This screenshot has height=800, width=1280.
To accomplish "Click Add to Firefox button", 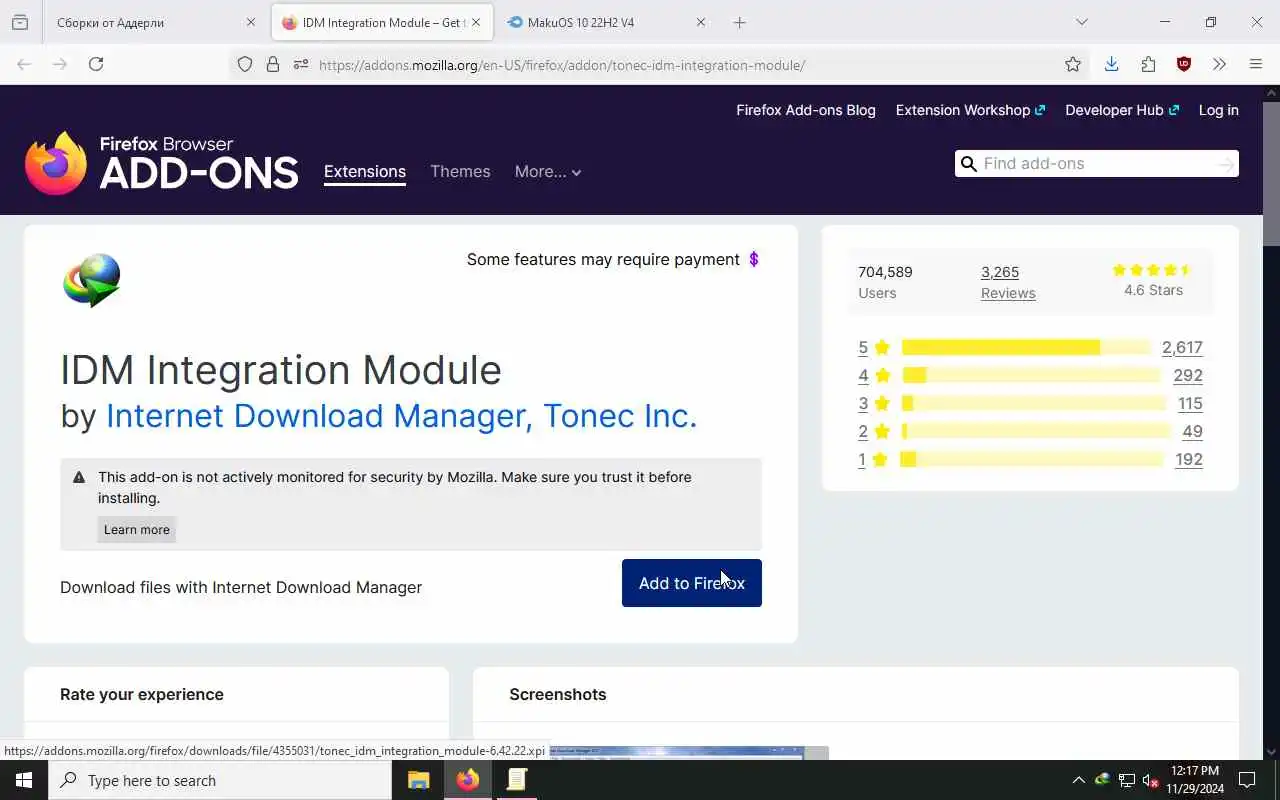I will 692,583.
